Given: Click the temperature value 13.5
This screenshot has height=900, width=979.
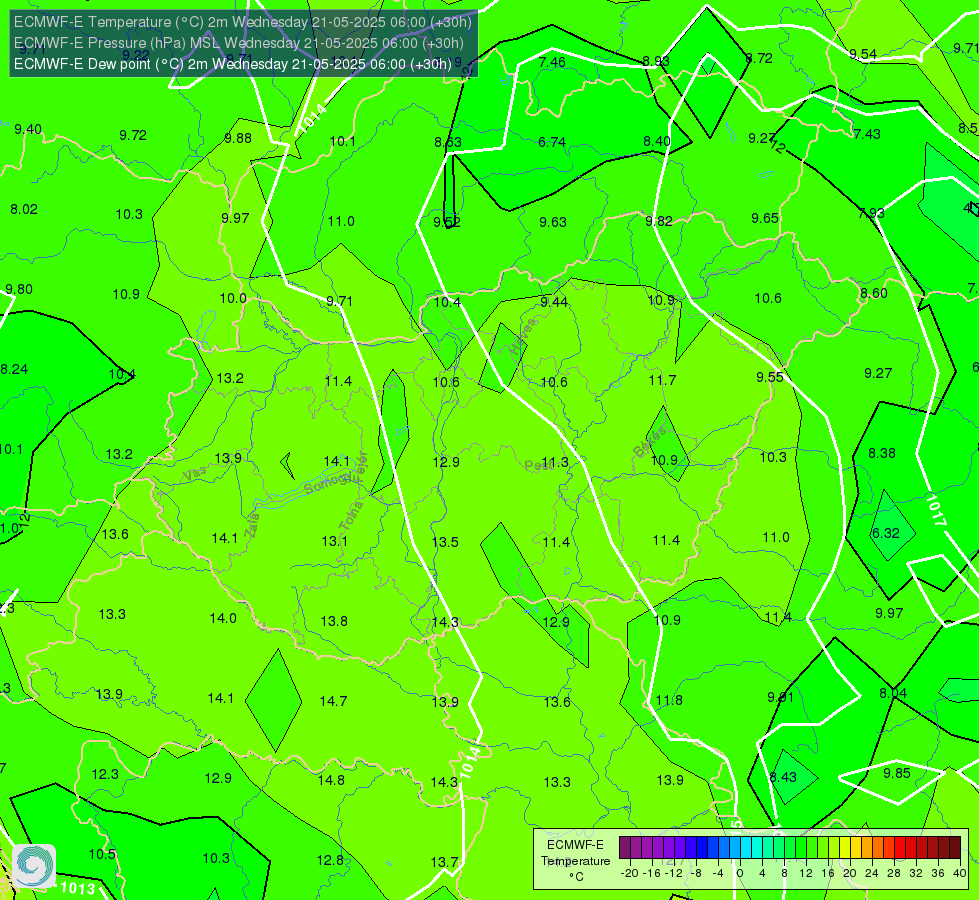Looking at the screenshot, I should (x=445, y=542).
